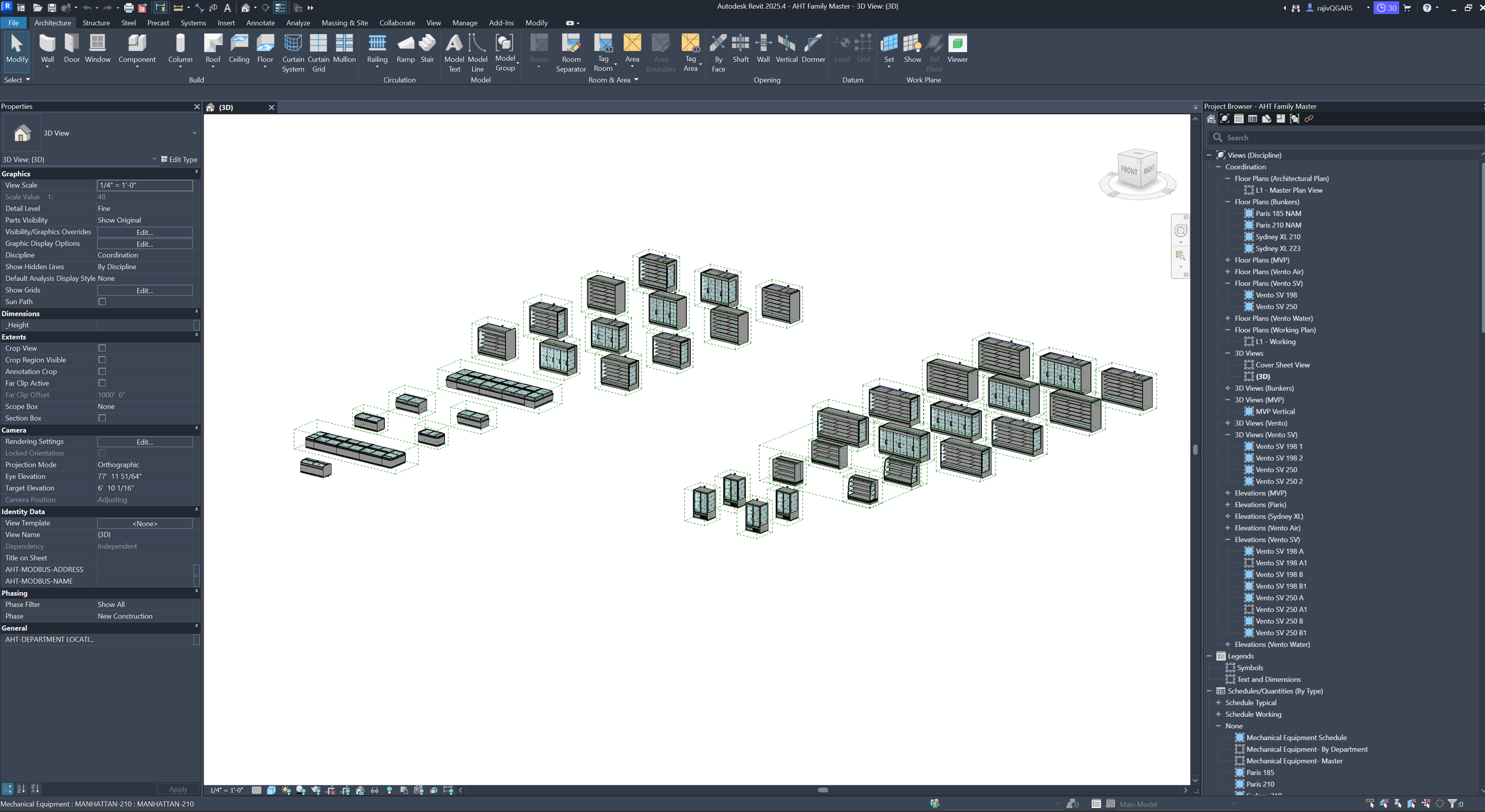Activate the Curtain System tool
Viewport: 1485px width, 812px height.
tap(293, 53)
